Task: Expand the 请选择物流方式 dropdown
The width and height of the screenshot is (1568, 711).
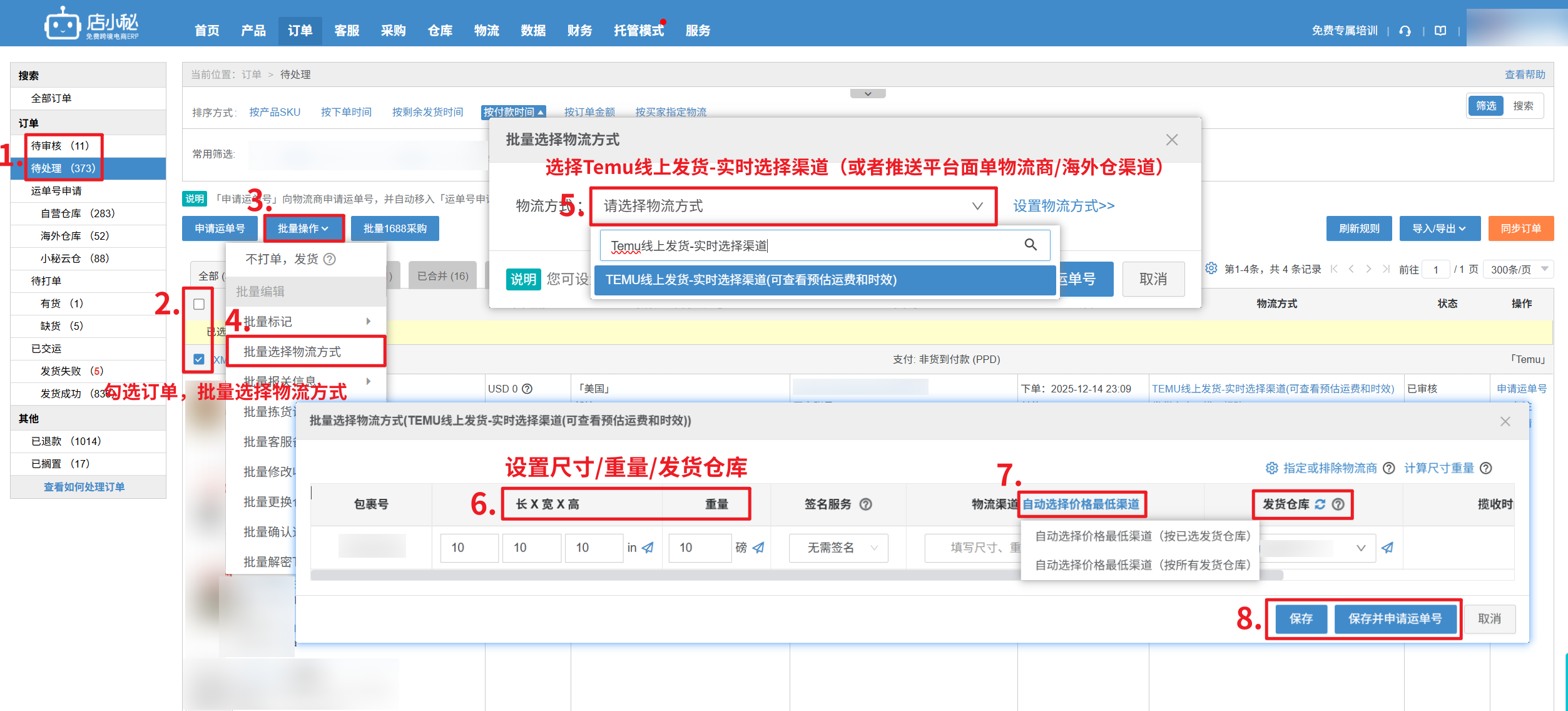Action: [x=792, y=206]
